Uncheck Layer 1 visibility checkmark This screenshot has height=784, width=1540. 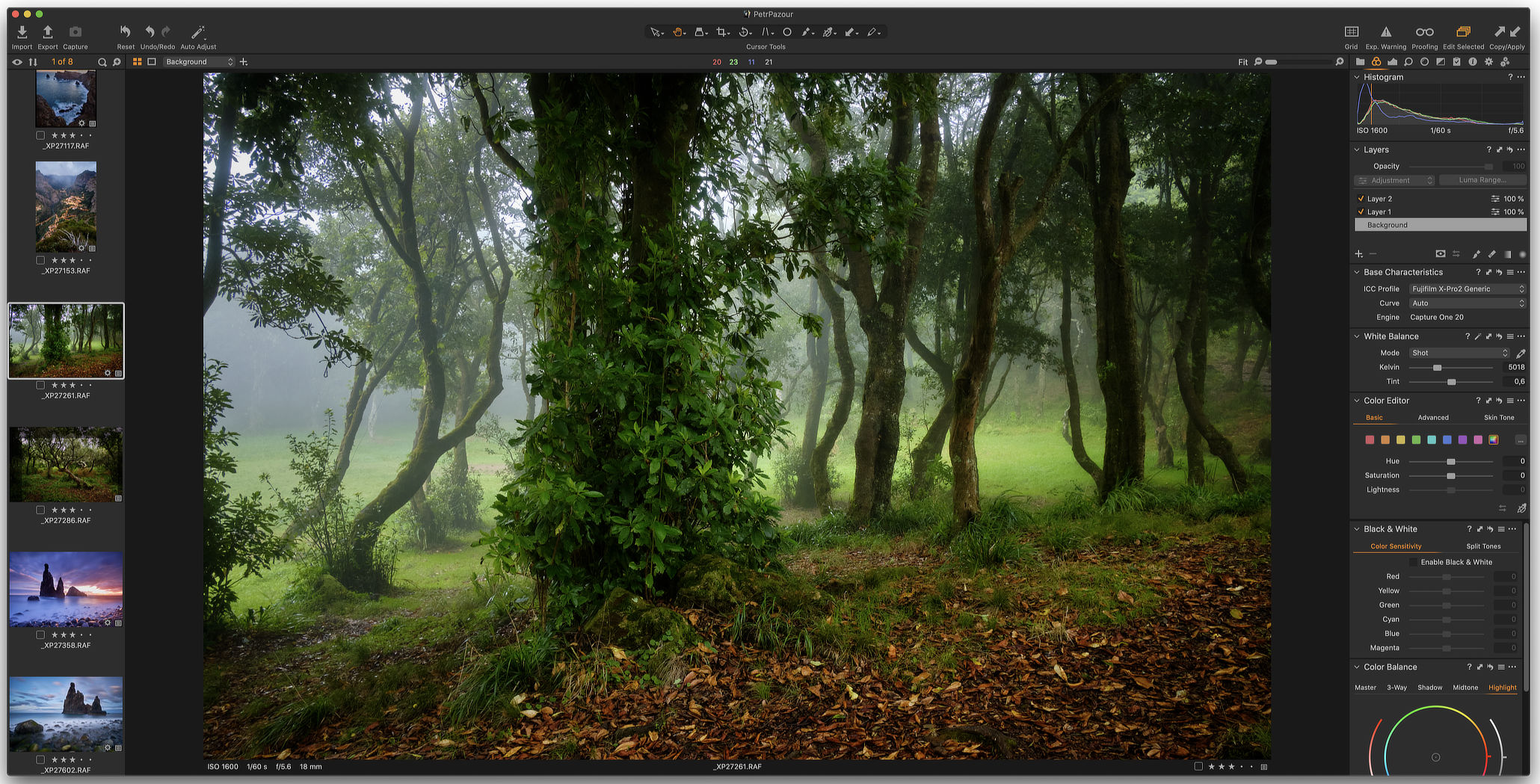coord(1361,212)
